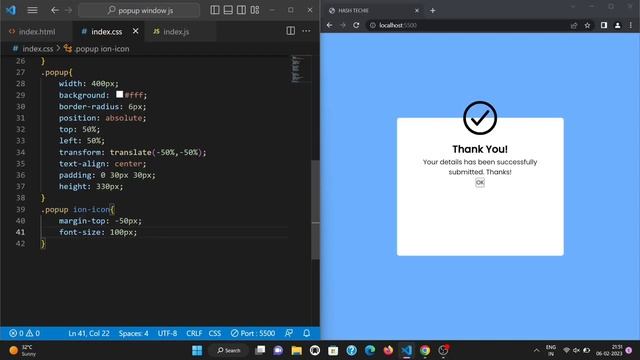Screen dimensions: 640x360
Task: Open Task View on the taskbar
Action: pos(260,350)
